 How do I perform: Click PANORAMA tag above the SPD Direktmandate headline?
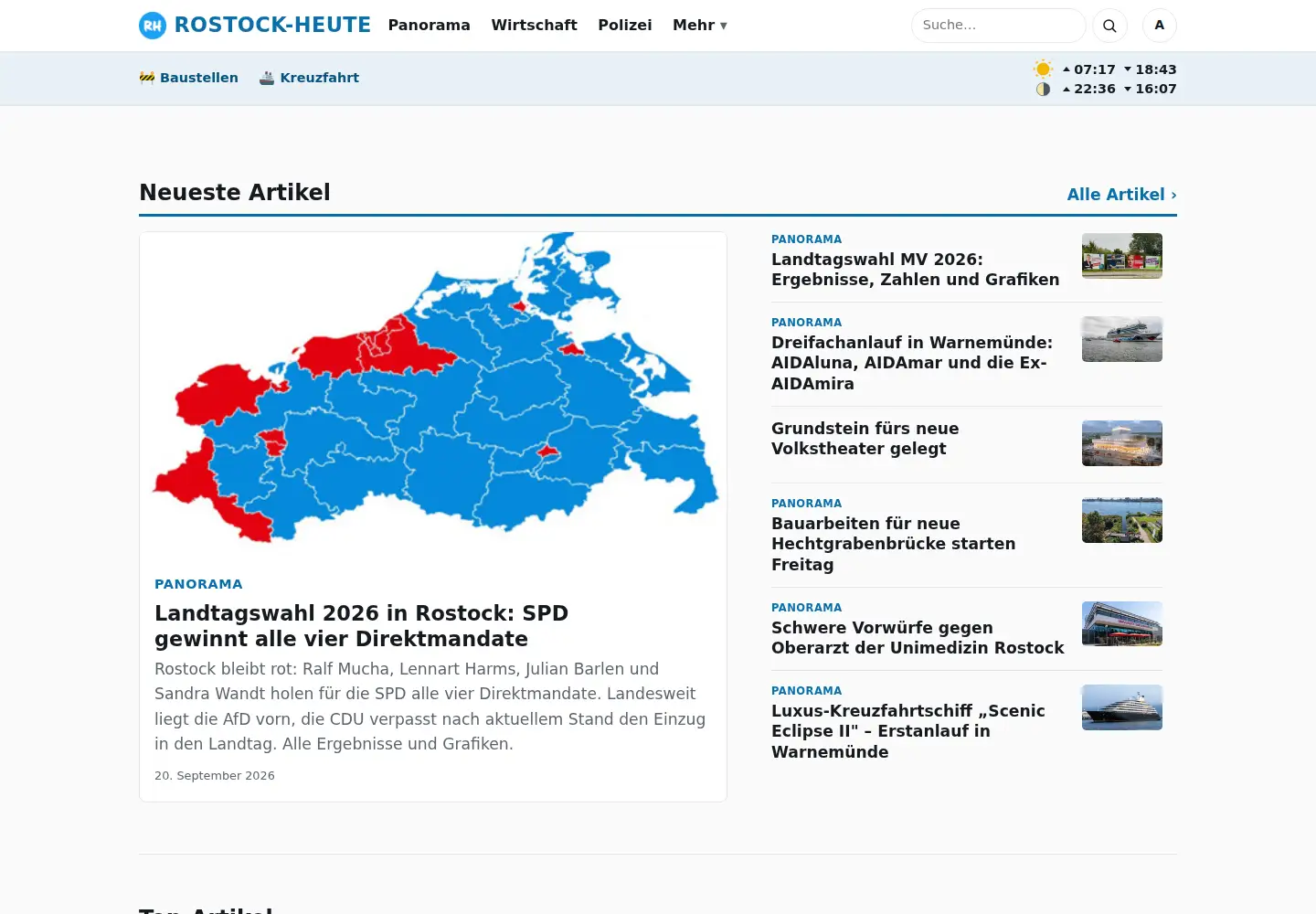(198, 584)
